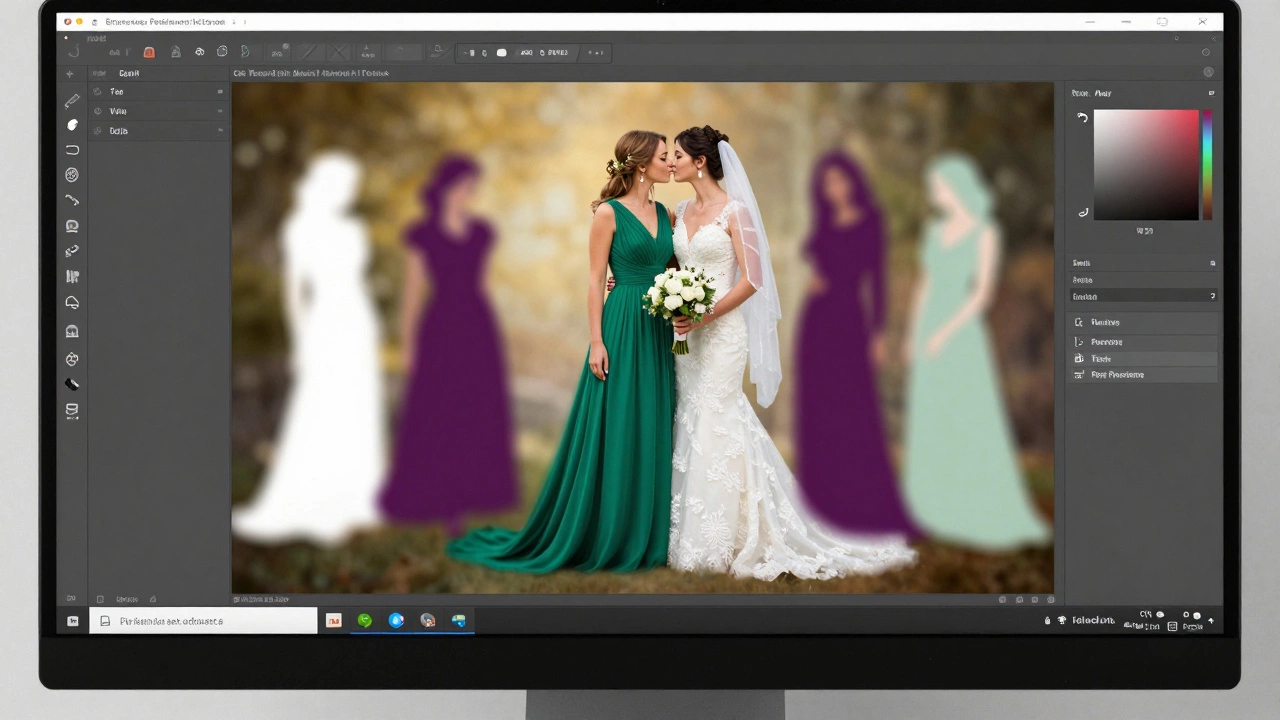The image size is (1280, 720).
Task: Click the orange lock icon in the toolbar
Action: (x=148, y=52)
